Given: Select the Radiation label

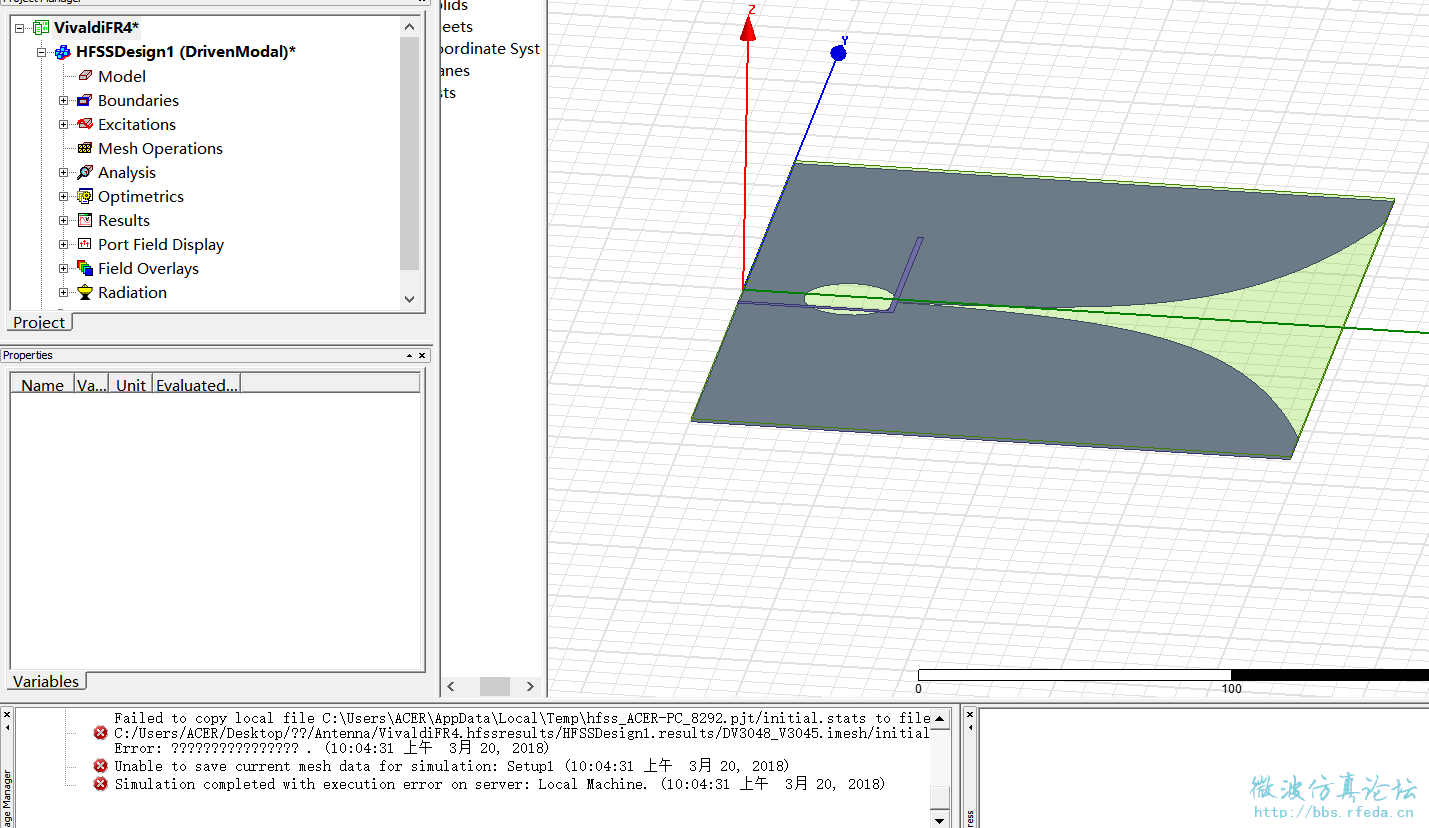Looking at the screenshot, I should click(132, 292).
